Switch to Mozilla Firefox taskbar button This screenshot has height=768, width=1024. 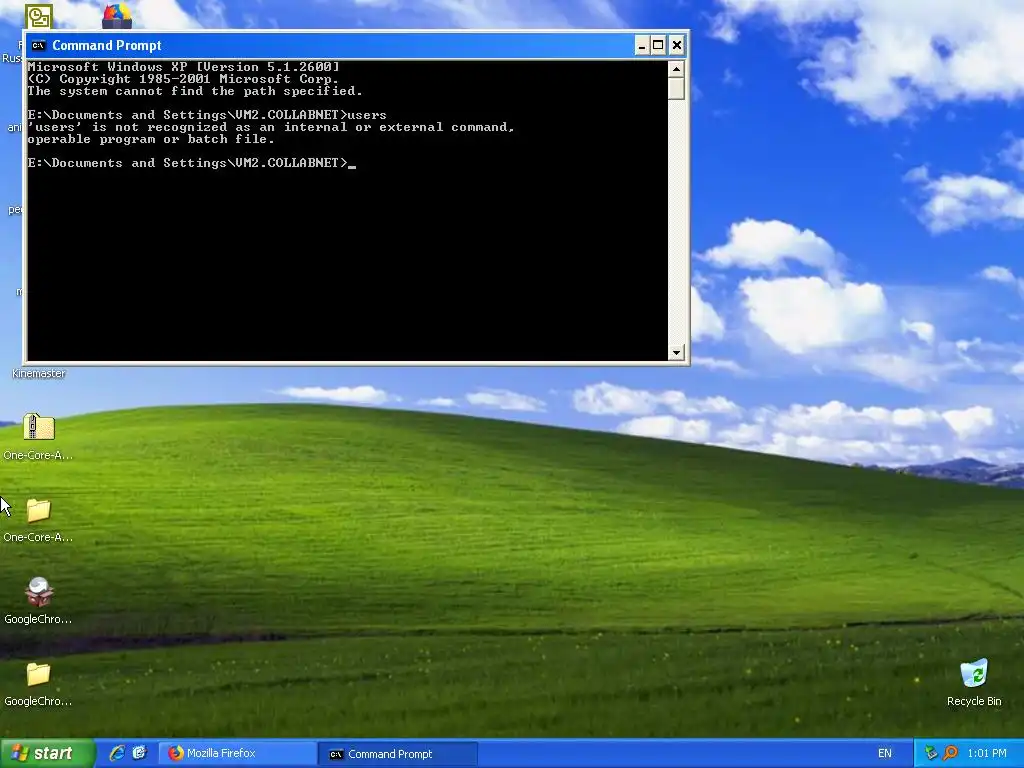238,754
